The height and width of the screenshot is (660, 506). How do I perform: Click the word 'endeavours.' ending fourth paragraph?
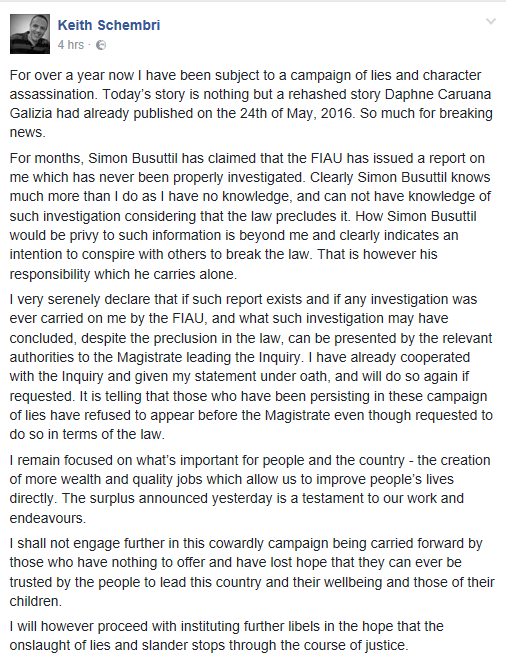[48, 518]
